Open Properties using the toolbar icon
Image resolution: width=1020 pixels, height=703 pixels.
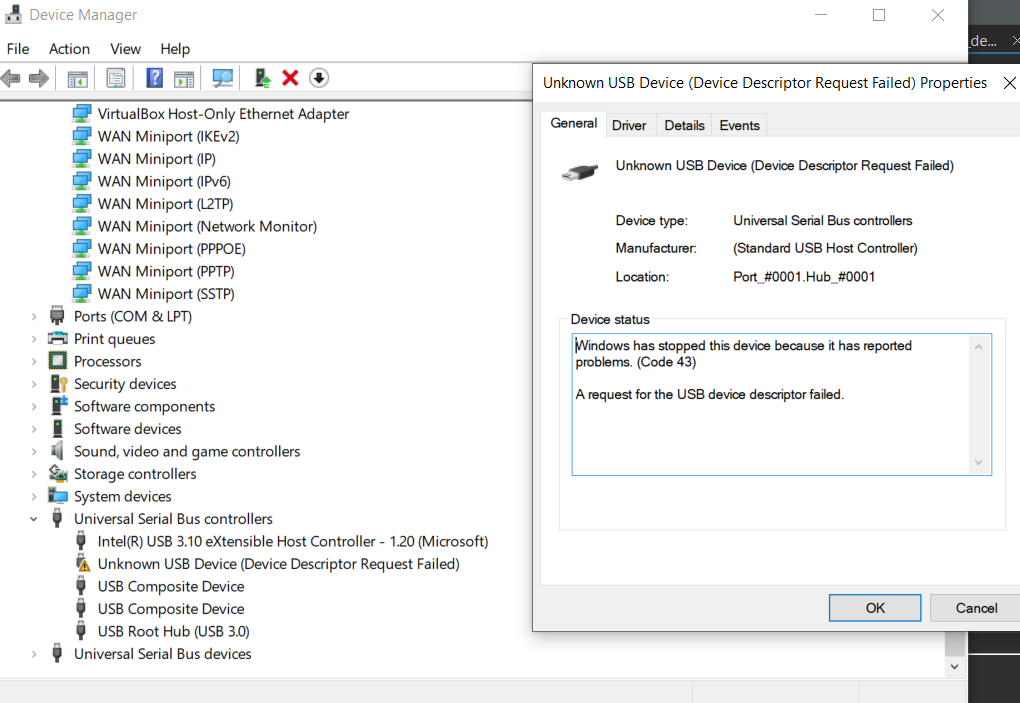coord(115,78)
